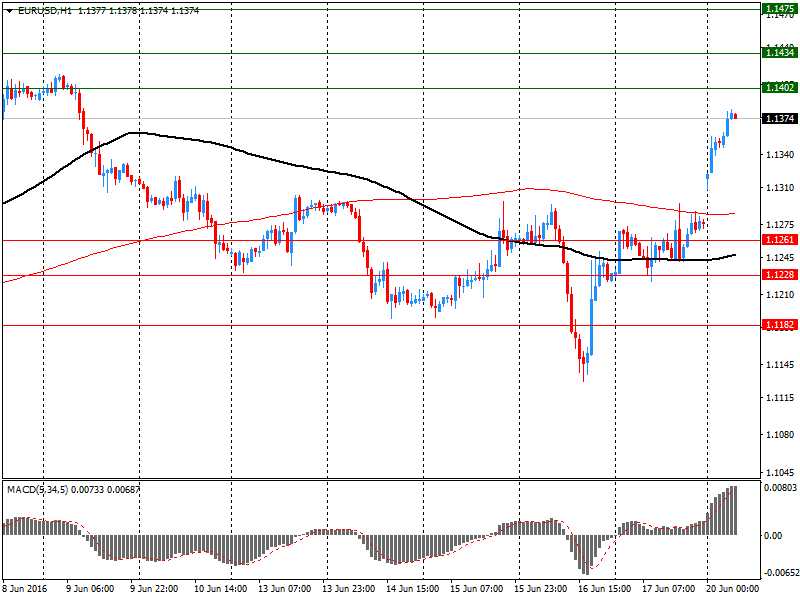Click the 15 Jun 23:00 time label
Screen dimensions: 800x600
pos(540,589)
